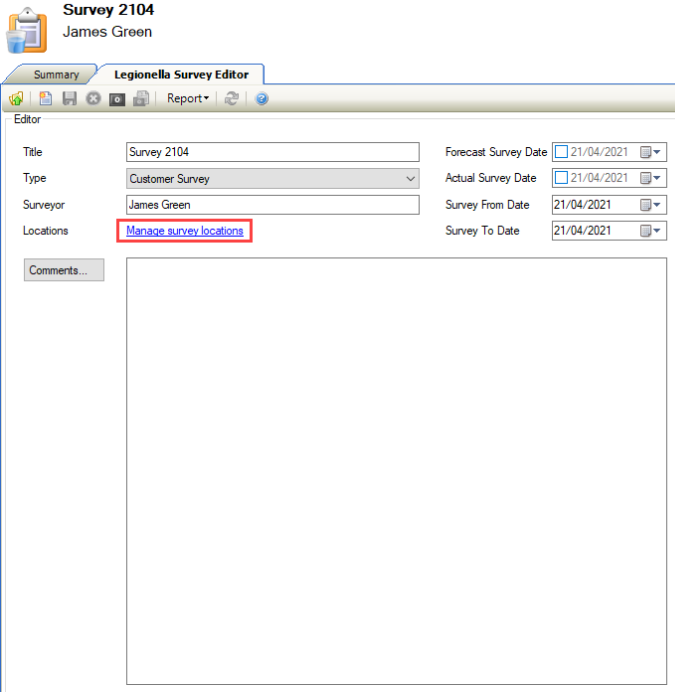The image size is (675, 692).
Task: Open the Manage survey locations link
Action: pos(184,231)
